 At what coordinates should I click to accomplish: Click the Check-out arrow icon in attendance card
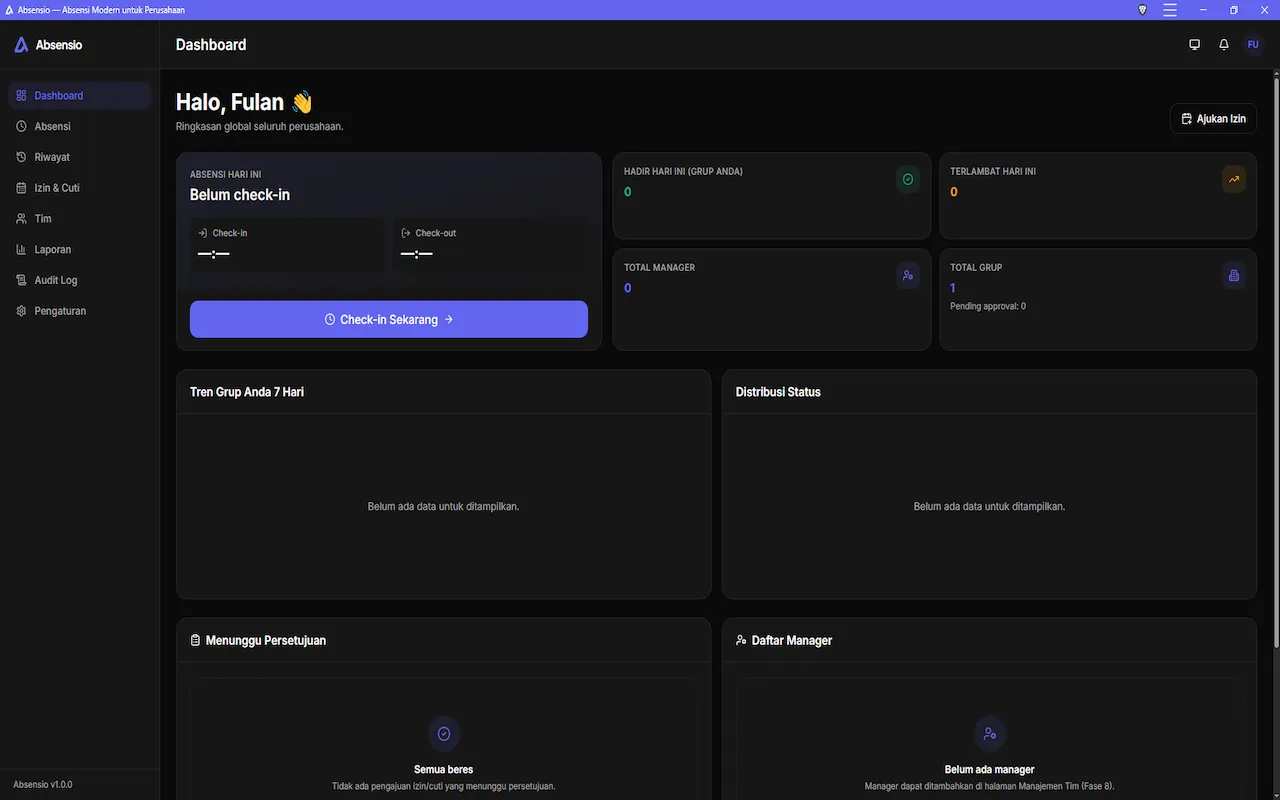click(x=406, y=233)
